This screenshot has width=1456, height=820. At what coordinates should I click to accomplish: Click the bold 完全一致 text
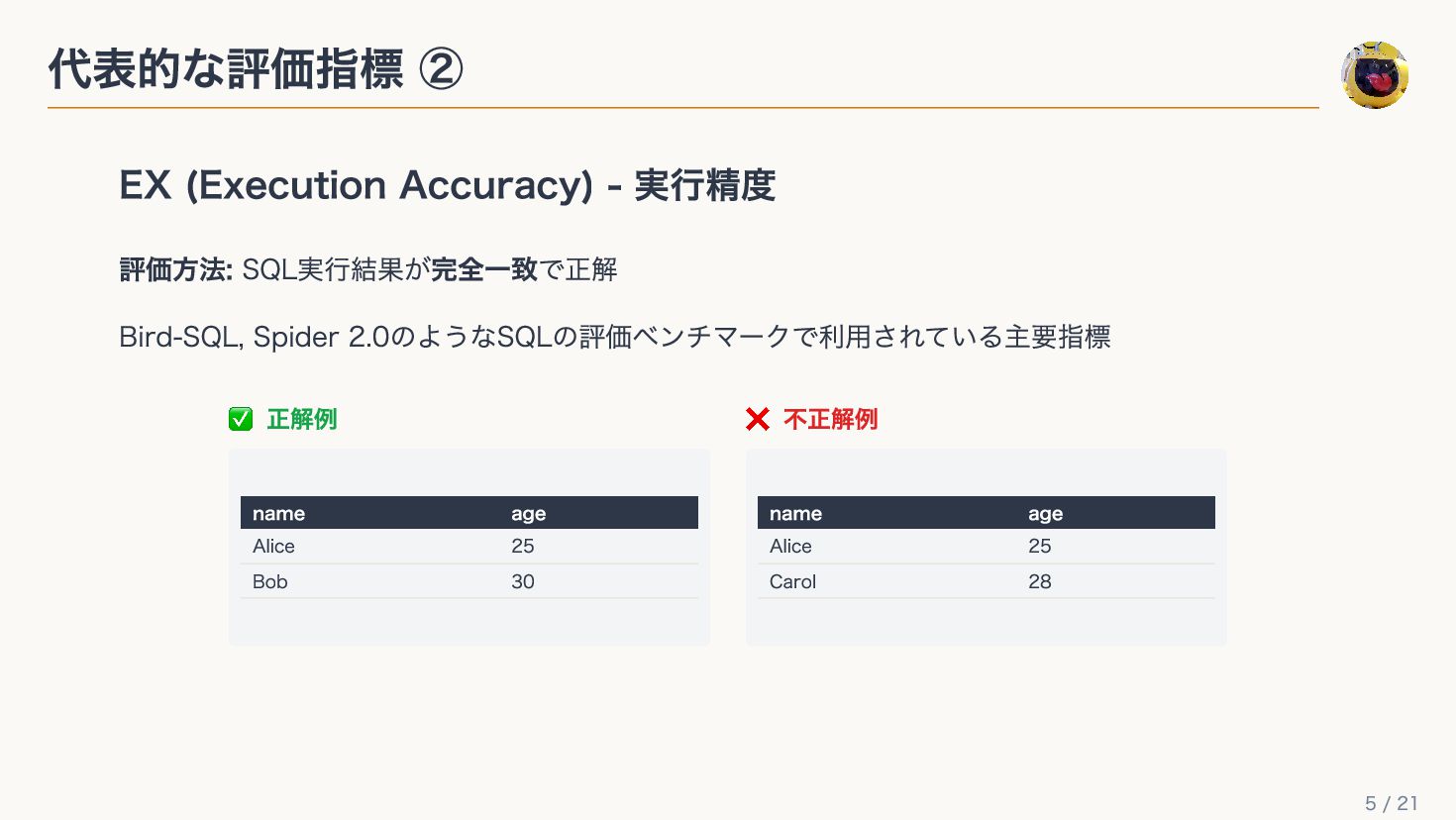(484, 269)
